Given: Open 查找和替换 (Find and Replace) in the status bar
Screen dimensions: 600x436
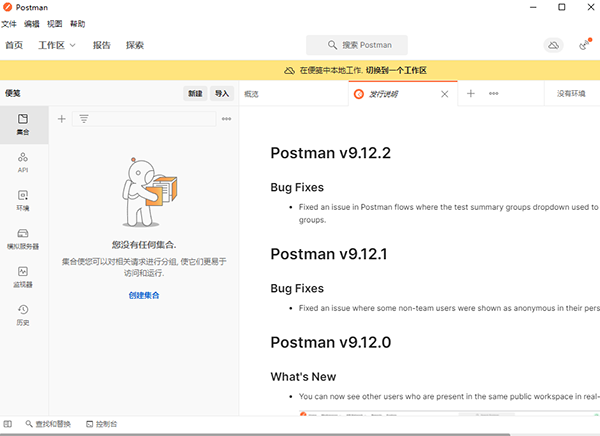Looking at the screenshot, I should [x=48, y=424].
